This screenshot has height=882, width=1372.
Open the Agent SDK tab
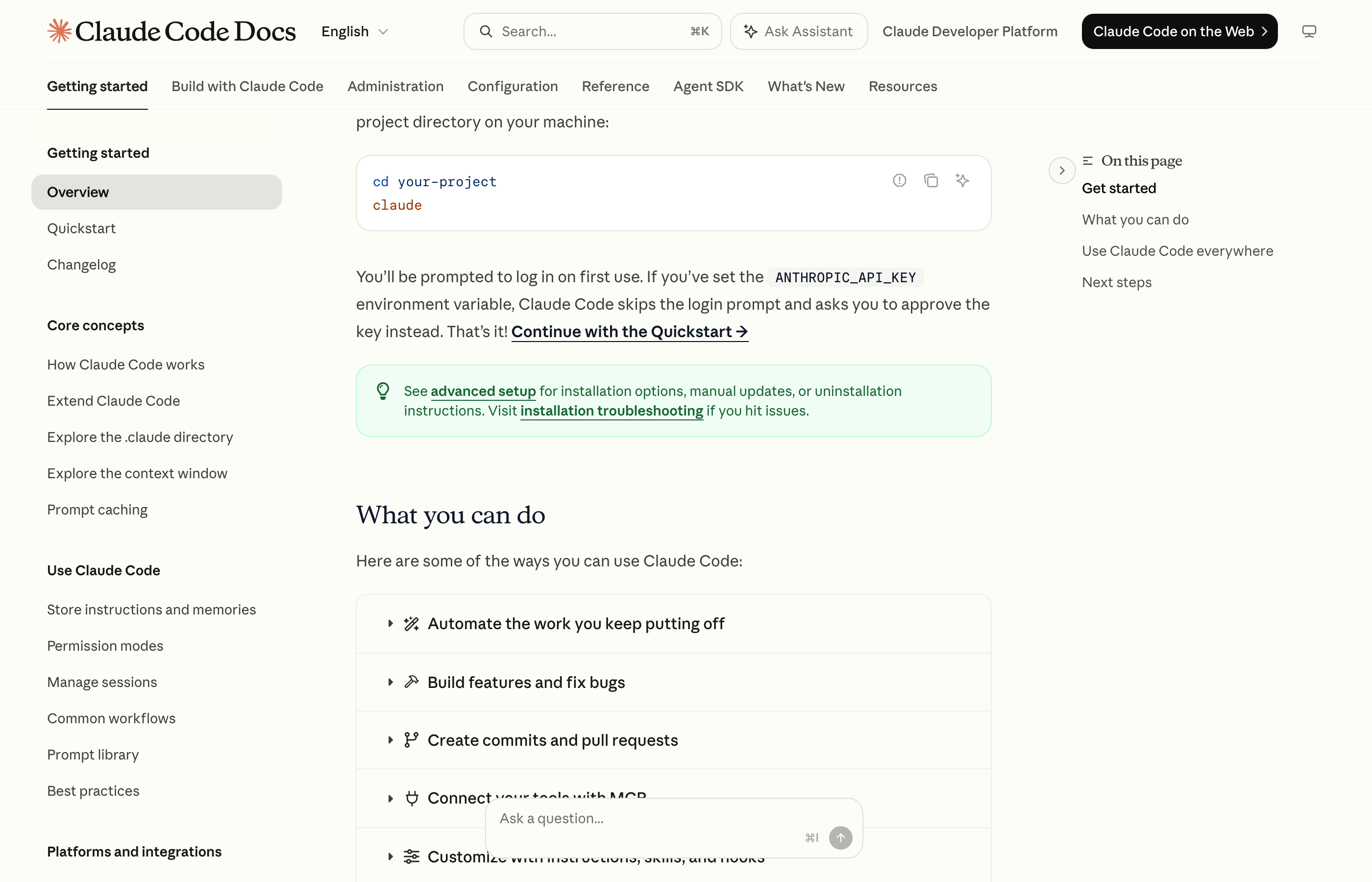(708, 86)
